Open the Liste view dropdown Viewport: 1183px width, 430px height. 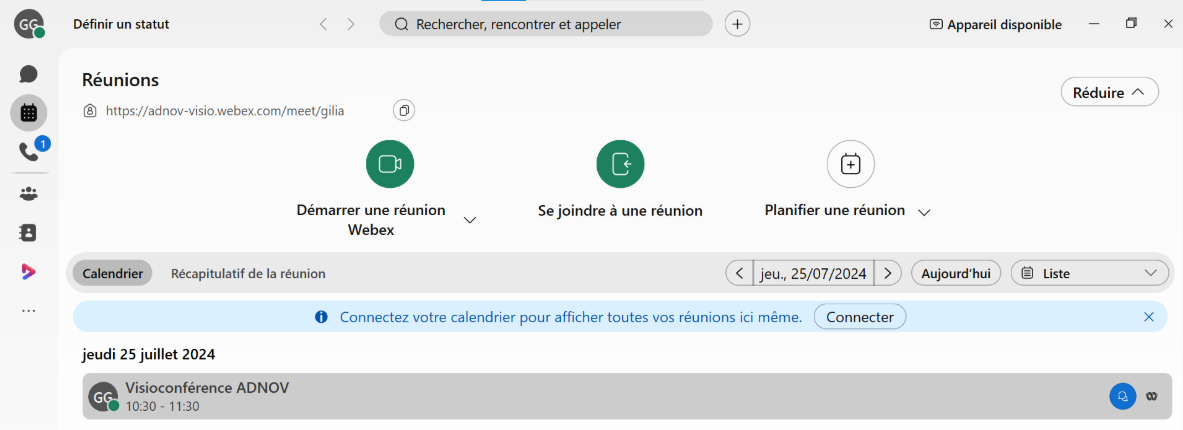pyautogui.click(x=1089, y=273)
